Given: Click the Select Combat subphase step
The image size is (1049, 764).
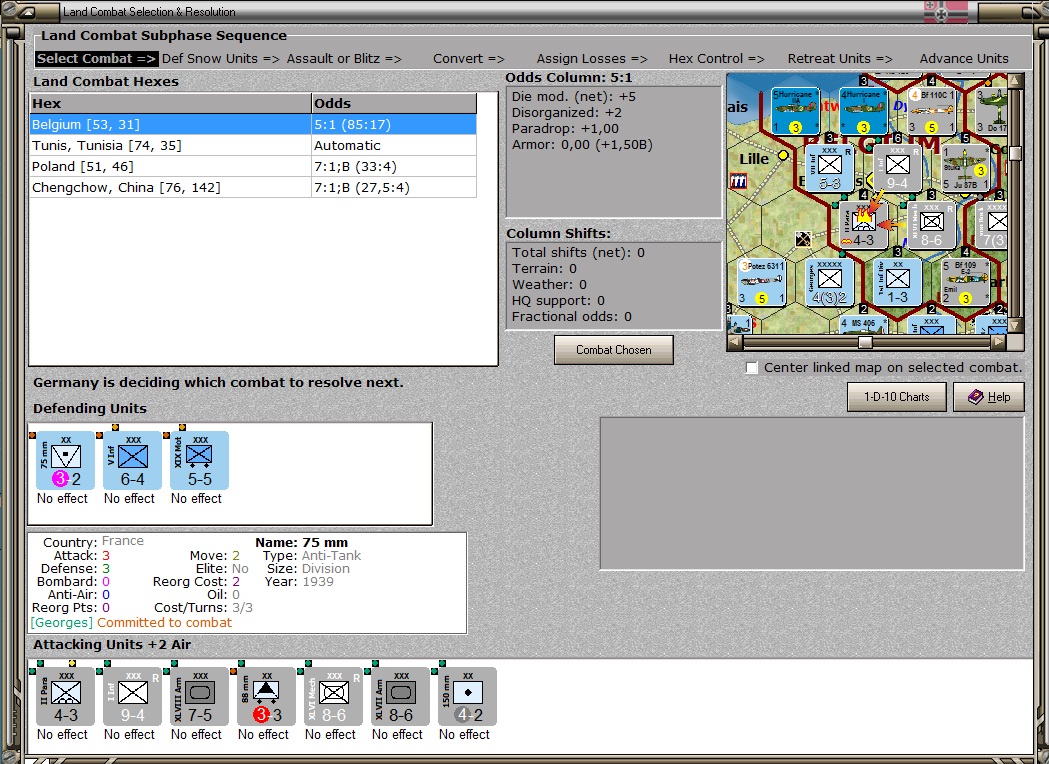Looking at the screenshot, I should [x=96, y=59].
